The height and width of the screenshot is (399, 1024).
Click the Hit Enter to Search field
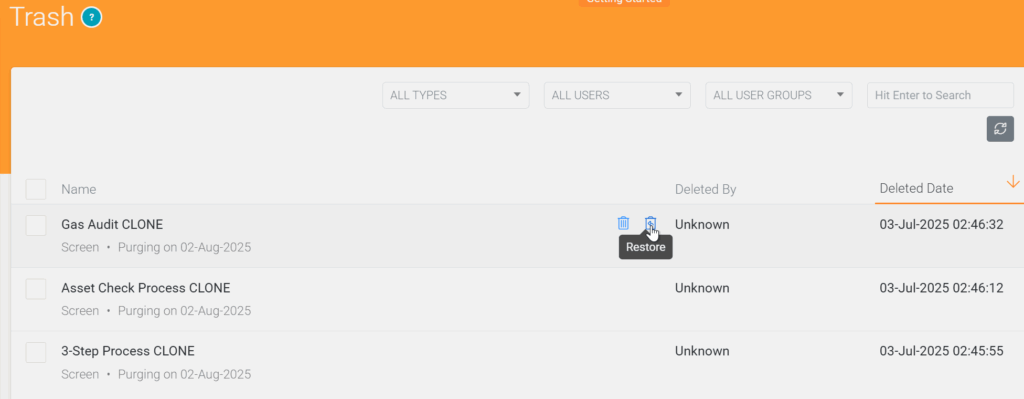coord(940,95)
